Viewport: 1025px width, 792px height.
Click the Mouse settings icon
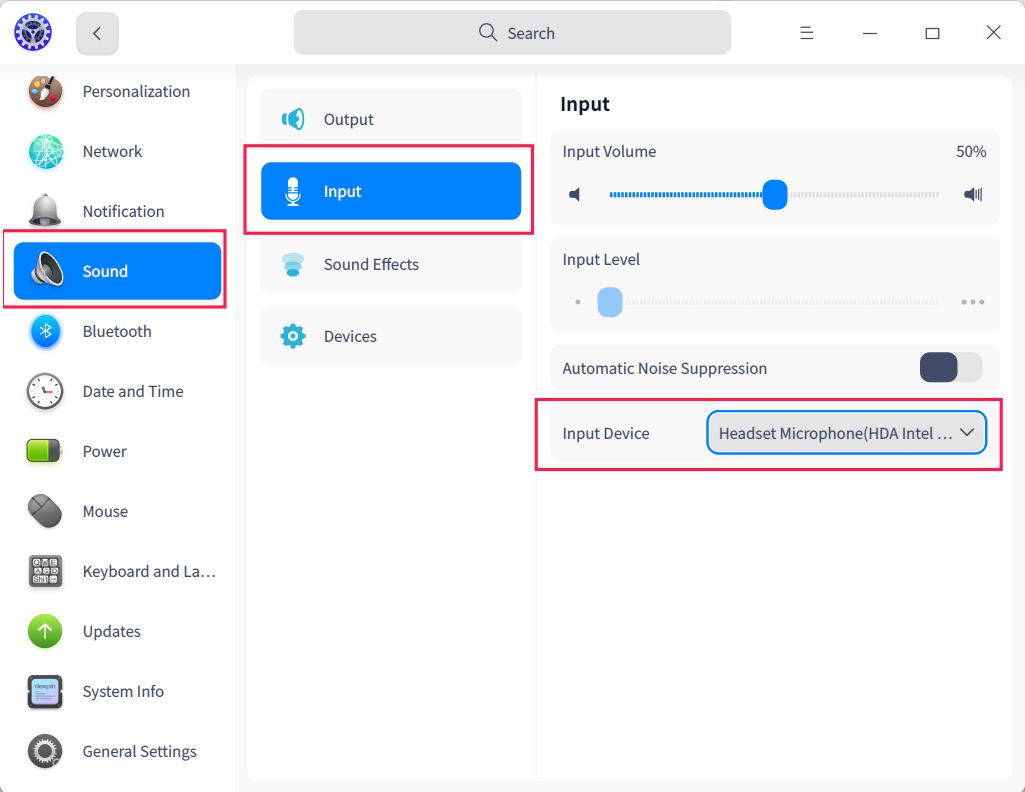coord(45,511)
